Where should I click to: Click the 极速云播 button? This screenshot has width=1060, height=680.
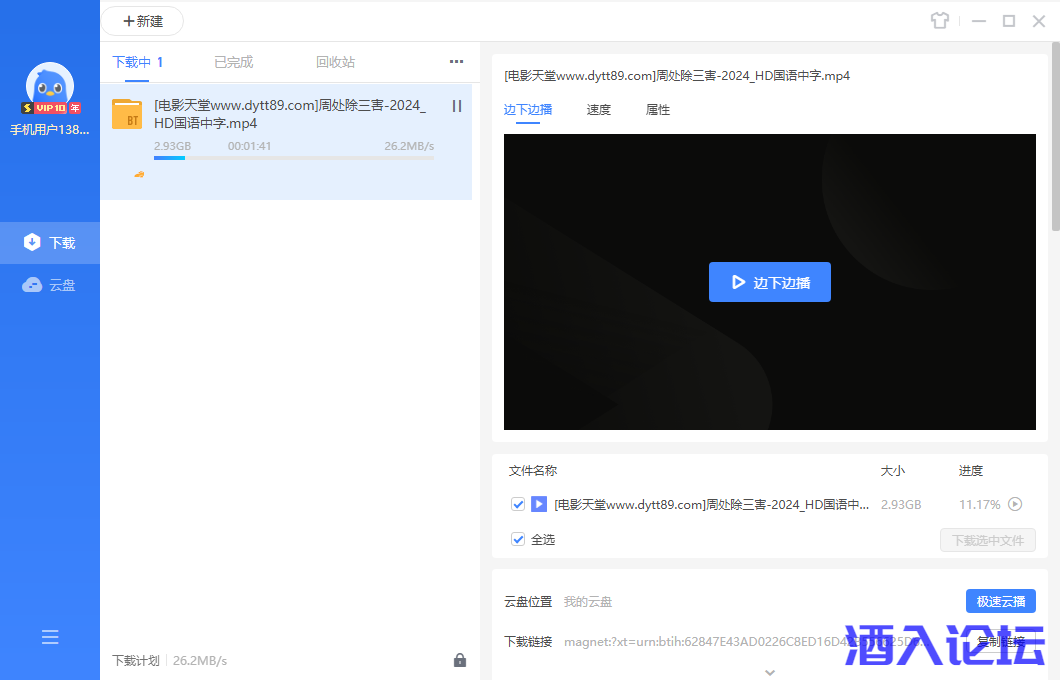coord(1000,601)
